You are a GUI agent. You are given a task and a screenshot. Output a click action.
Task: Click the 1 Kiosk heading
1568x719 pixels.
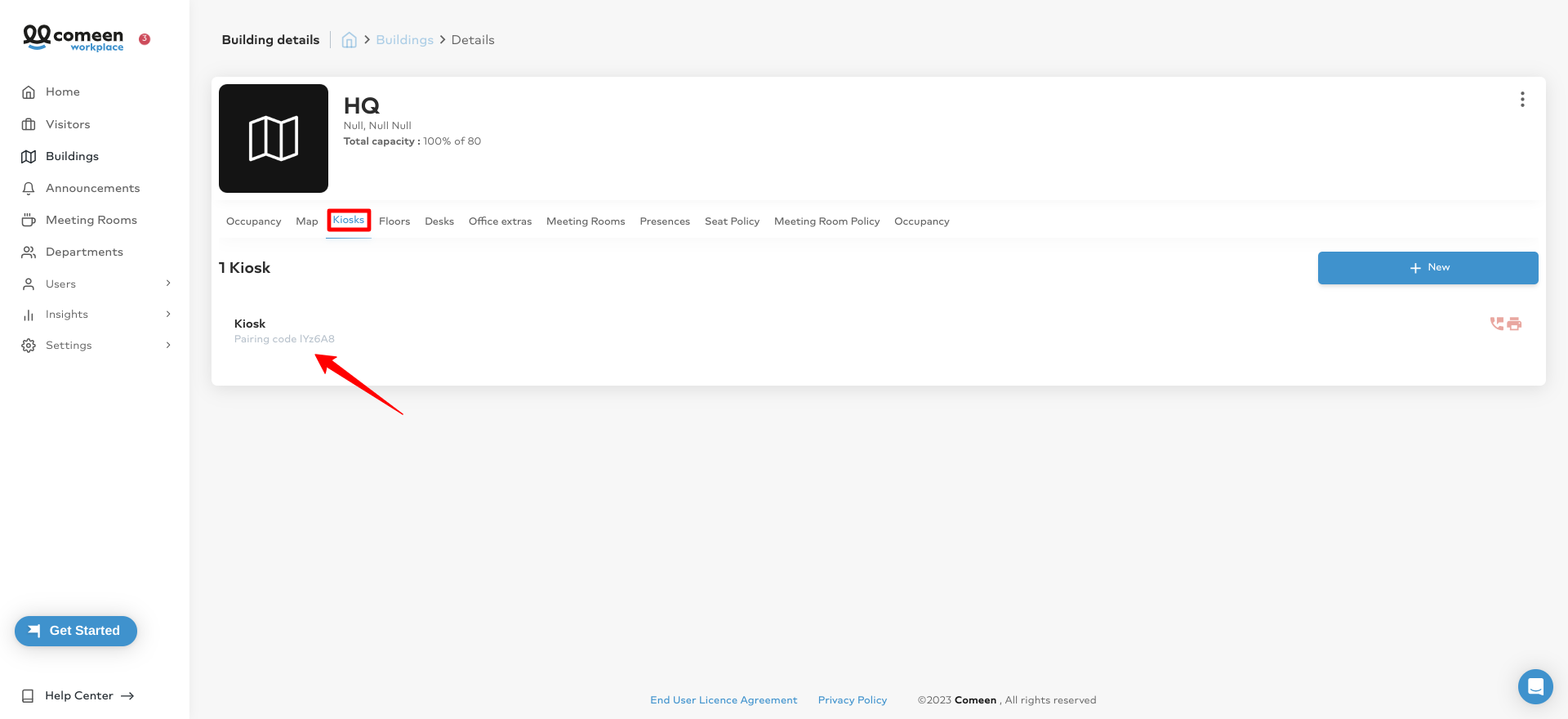(x=244, y=268)
